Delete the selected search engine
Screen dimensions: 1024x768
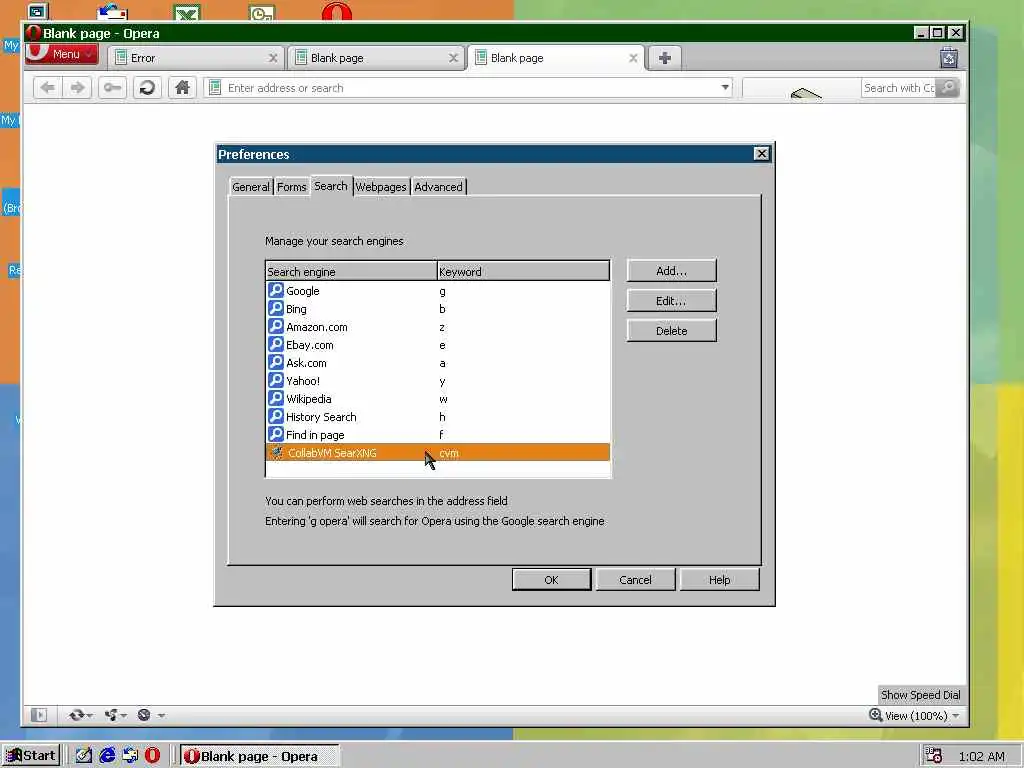pyautogui.click(x=671, y=330)
